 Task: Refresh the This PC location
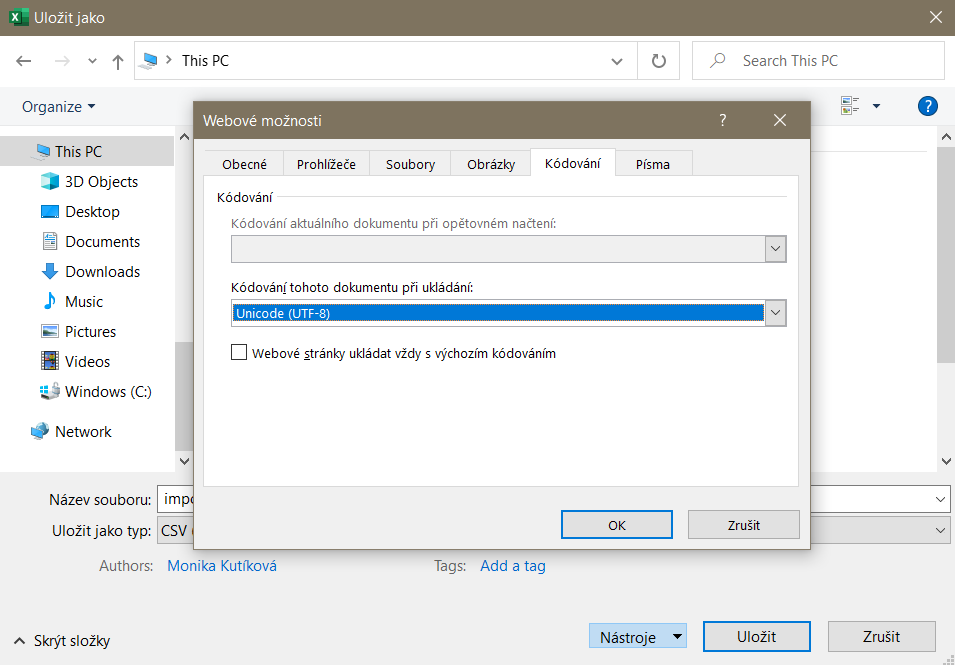658,61
